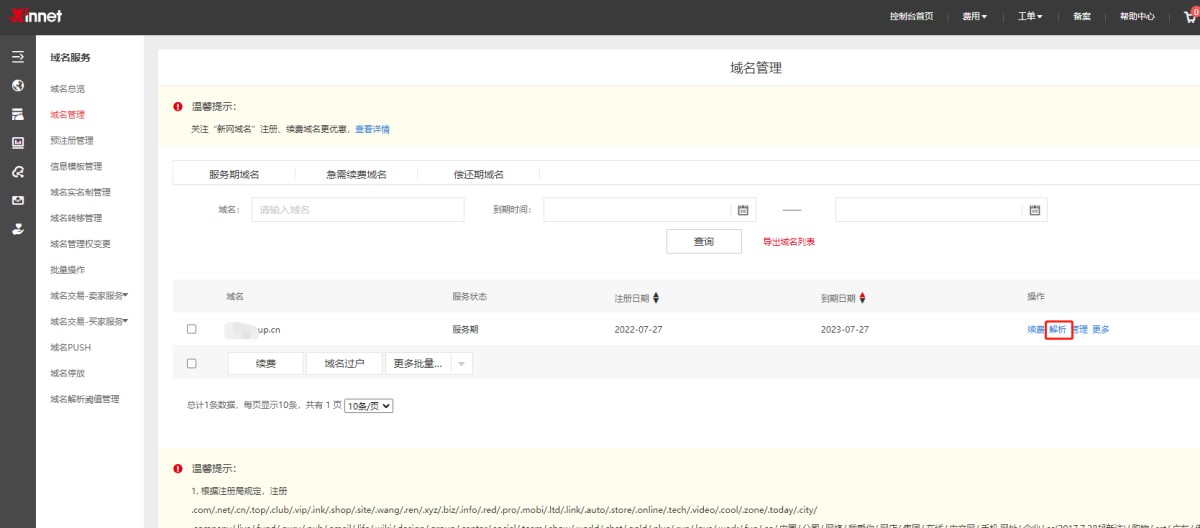Collapse the sidebar with the top menu icon
This screenshot has width=1200, height=528.
pyautogui.click(x=17, y=57)
